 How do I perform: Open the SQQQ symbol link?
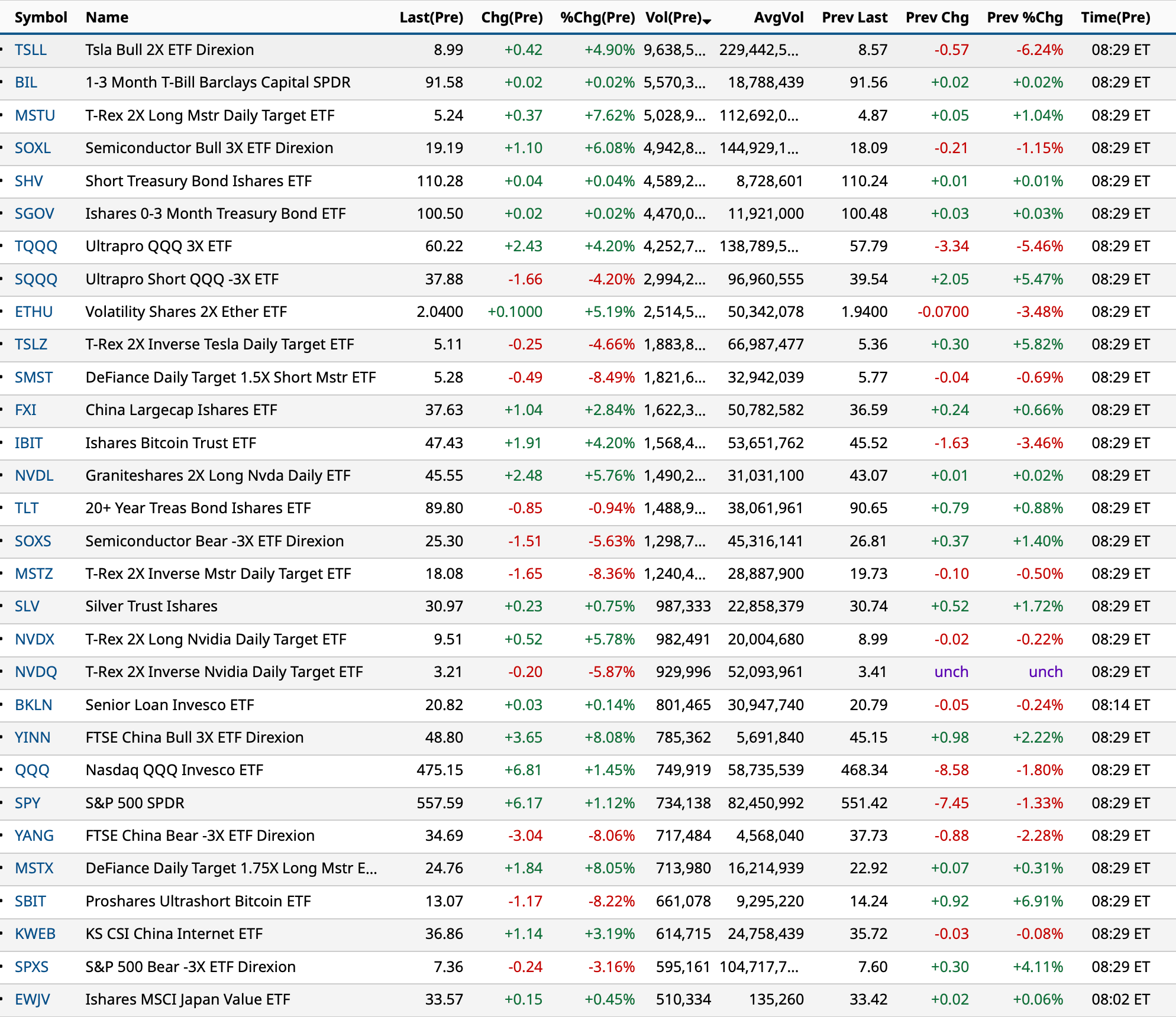click(x=36, y=279)
